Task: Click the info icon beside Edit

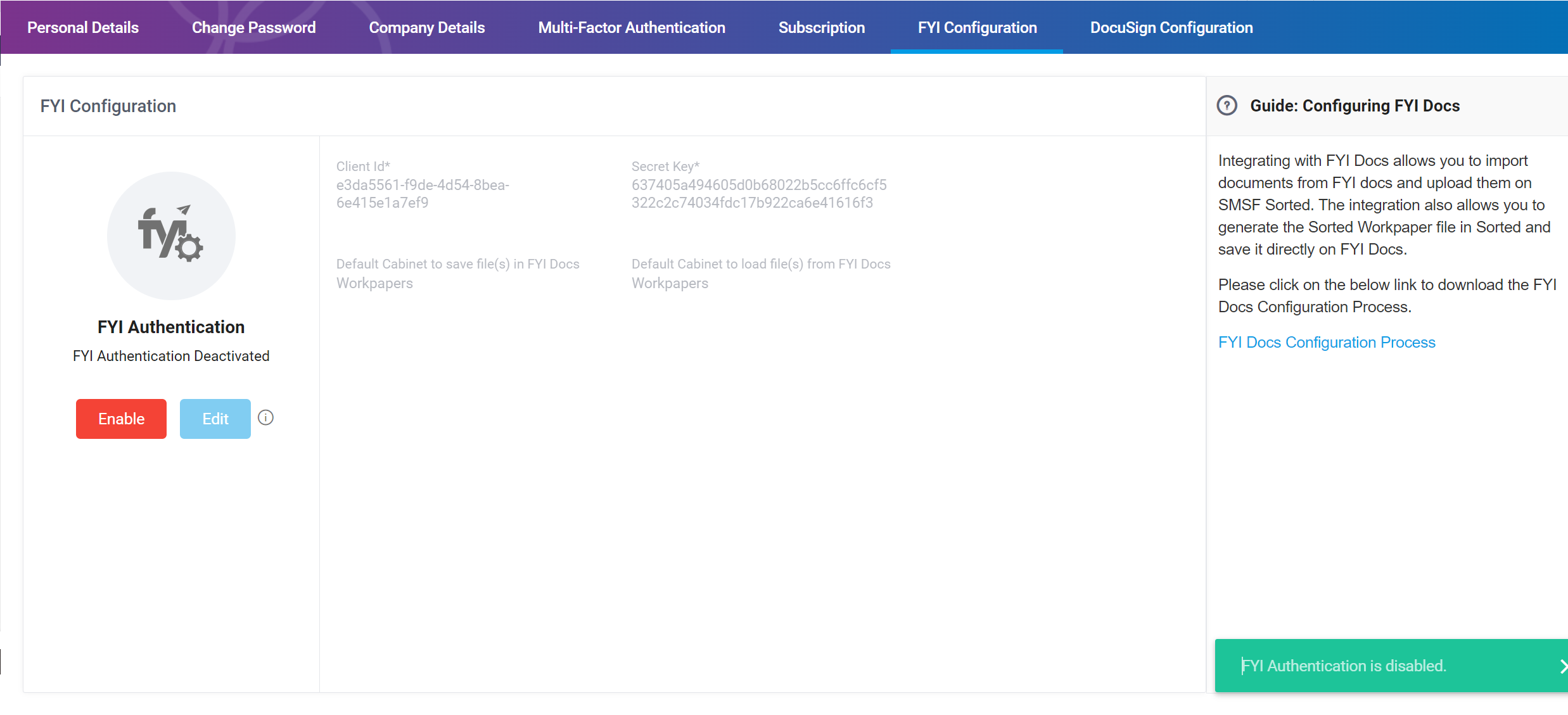Action: coord(266,418)
